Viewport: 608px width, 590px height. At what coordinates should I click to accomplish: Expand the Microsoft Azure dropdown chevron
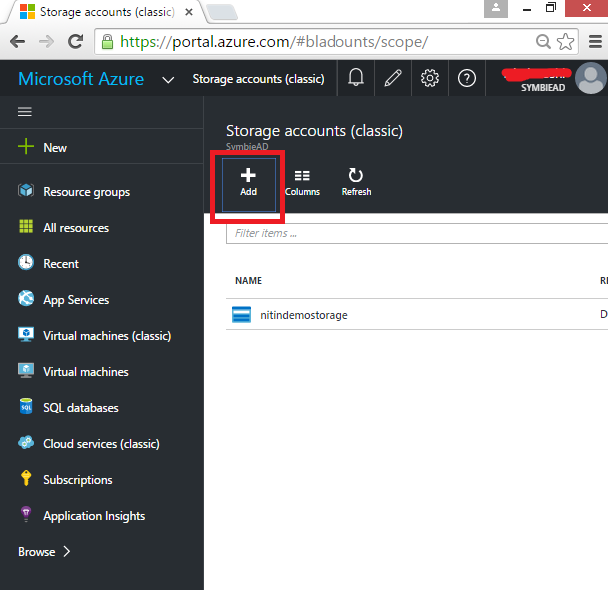(168, 80)
